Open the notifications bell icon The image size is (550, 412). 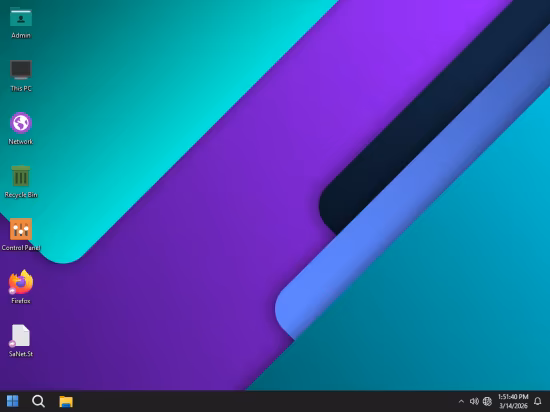[x=537, y=401]
